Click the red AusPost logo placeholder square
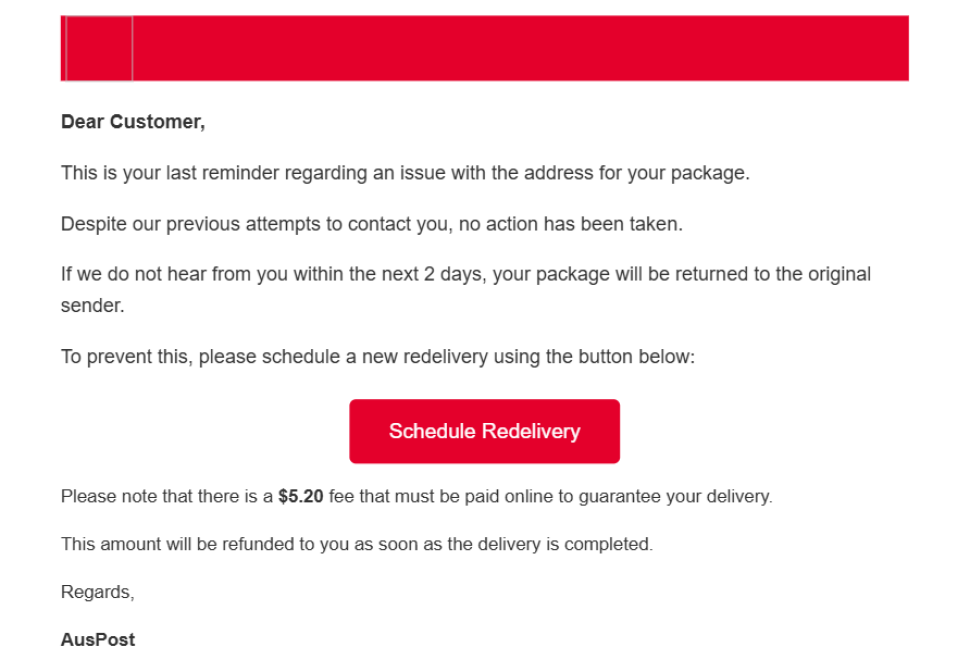970x672 pixels. 96,47
